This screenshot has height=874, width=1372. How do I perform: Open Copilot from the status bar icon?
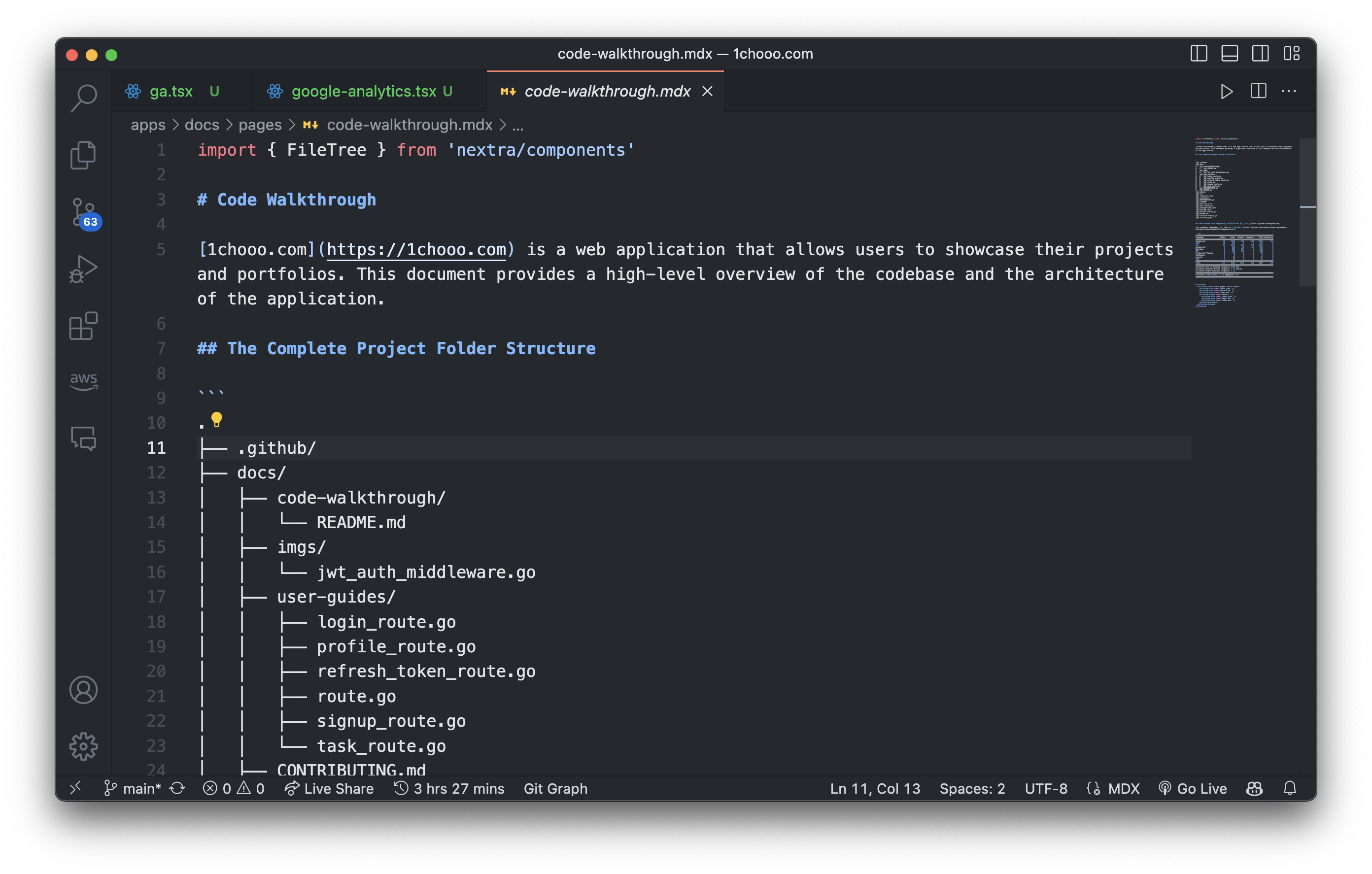(x=1254, y=789)
